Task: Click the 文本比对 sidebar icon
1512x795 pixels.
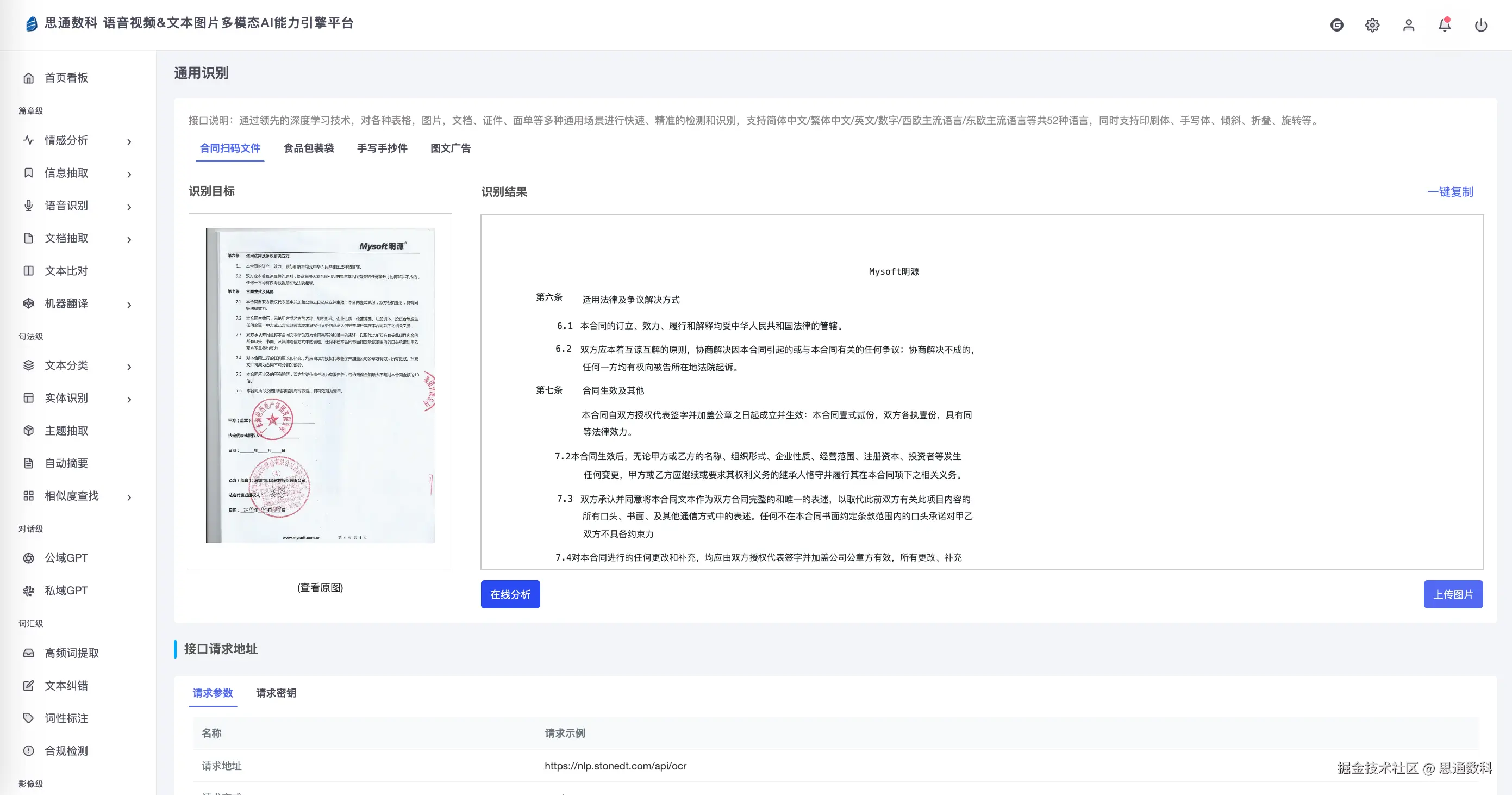Action: [29, 271]
